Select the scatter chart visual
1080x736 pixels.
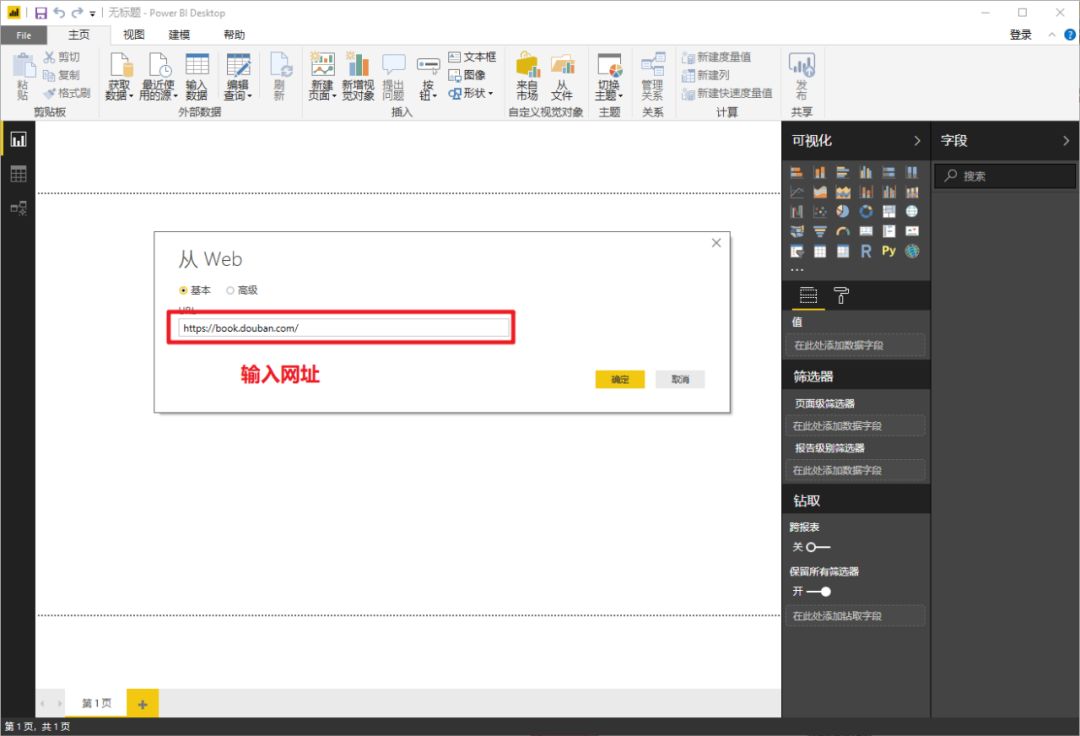coord(820,211)
